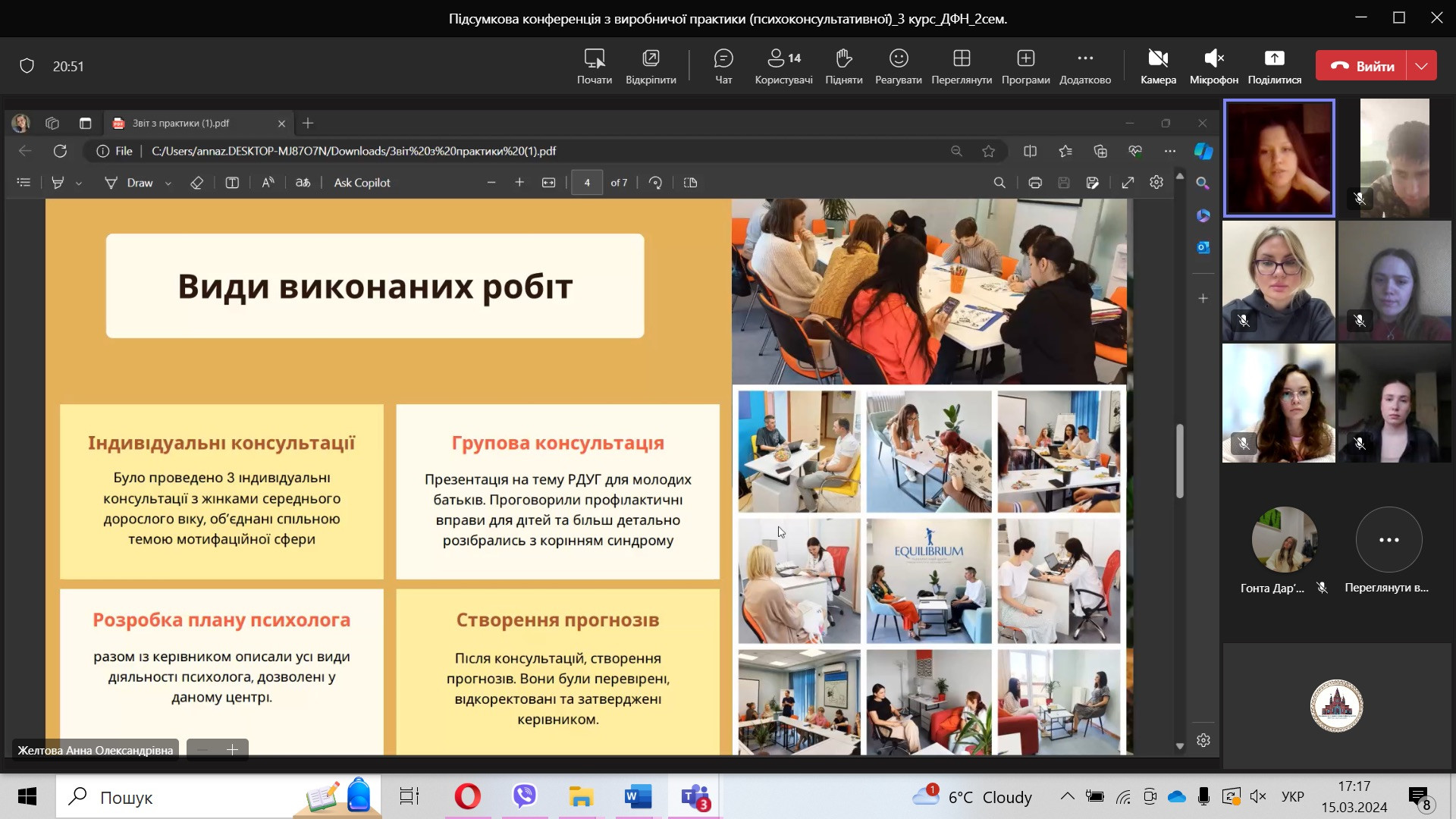Open the View layout options
This screenshot has height=819, width=1456.
(961, 66)
